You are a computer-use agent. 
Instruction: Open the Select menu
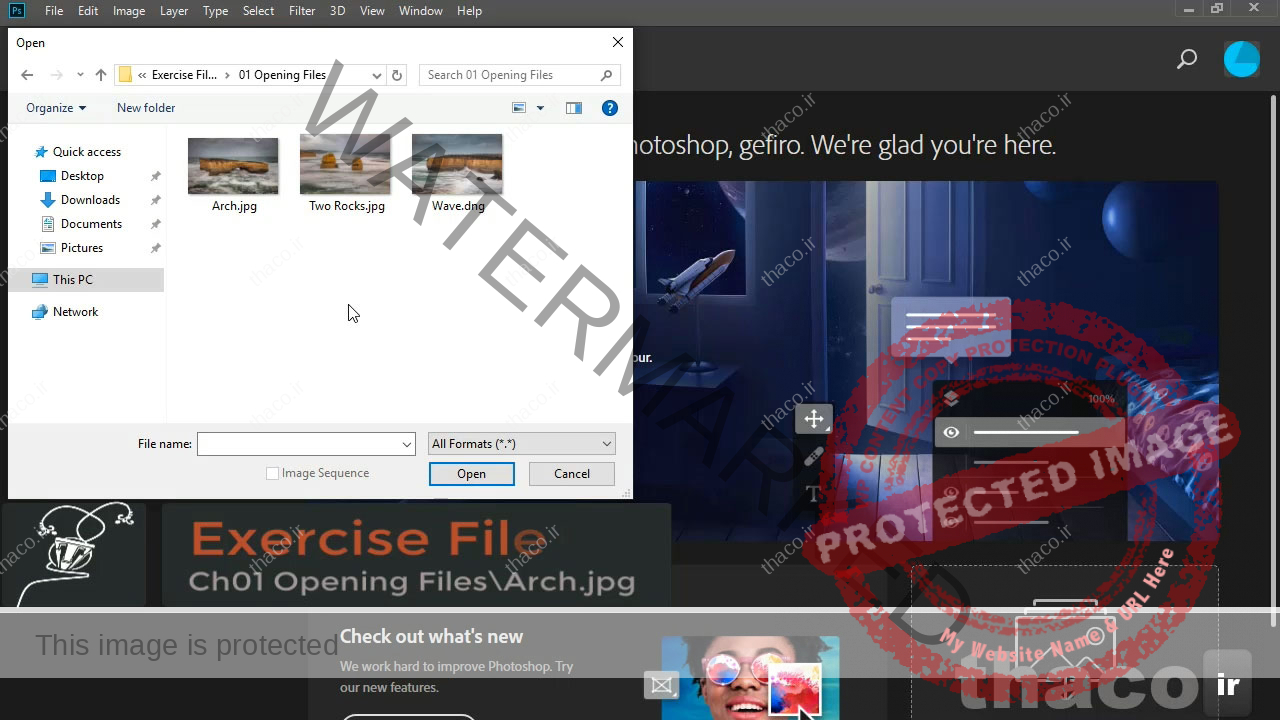pyautogui.click(x=258, y=11)
